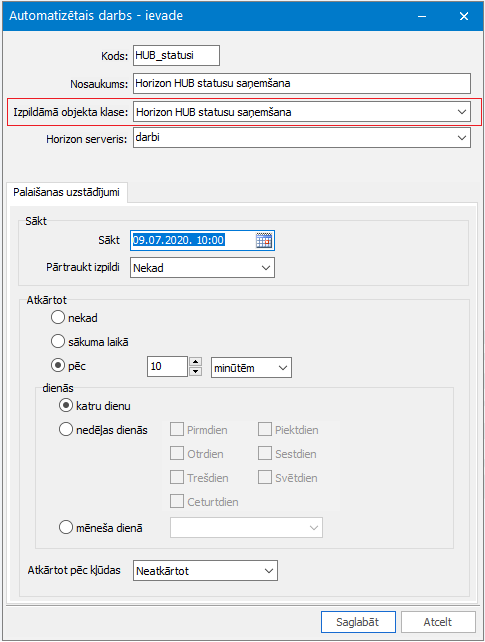Click the 'Pārtraukt izpildi' label

pos(83,267)
